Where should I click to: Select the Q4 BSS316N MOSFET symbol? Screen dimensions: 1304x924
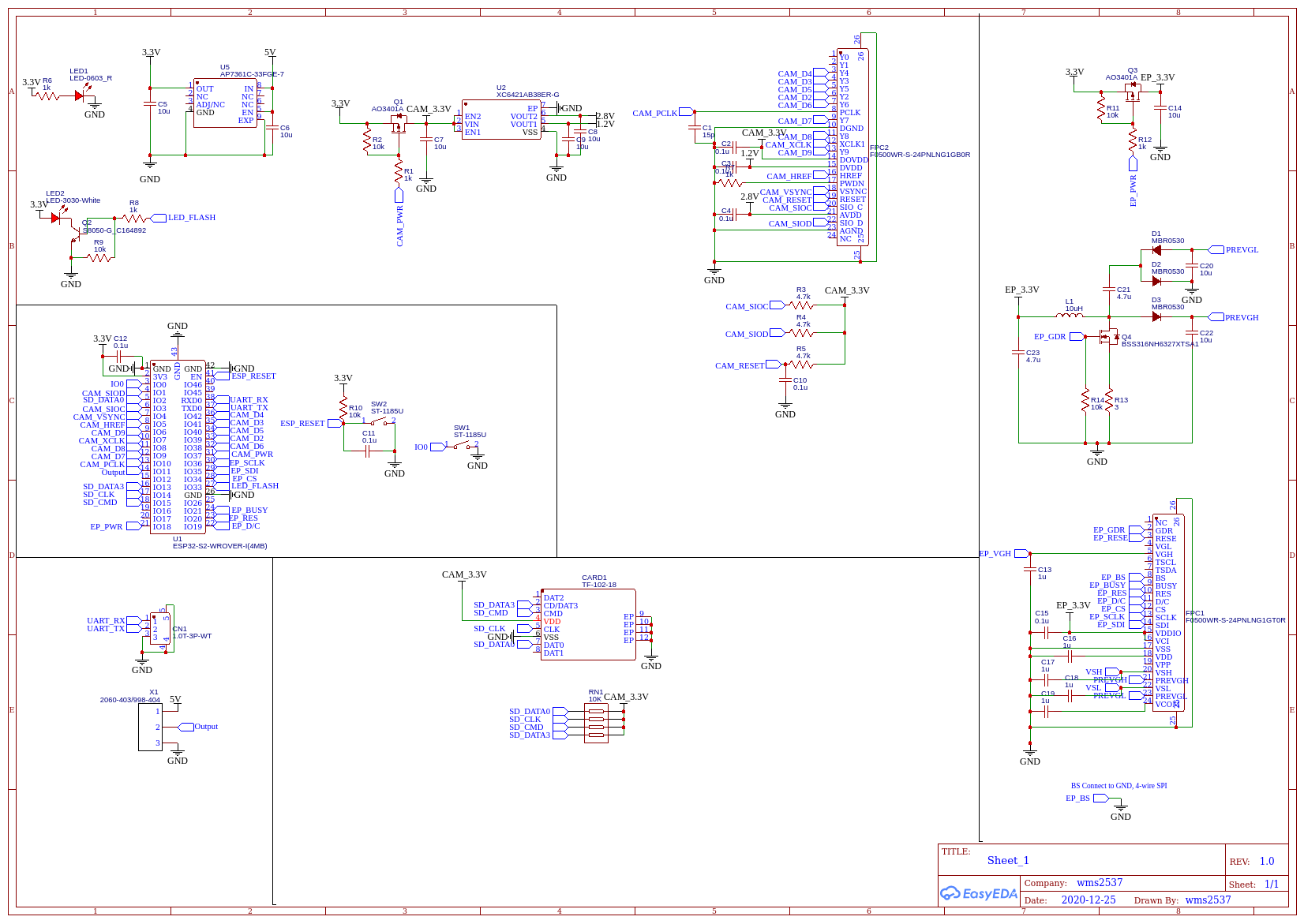1110,338
